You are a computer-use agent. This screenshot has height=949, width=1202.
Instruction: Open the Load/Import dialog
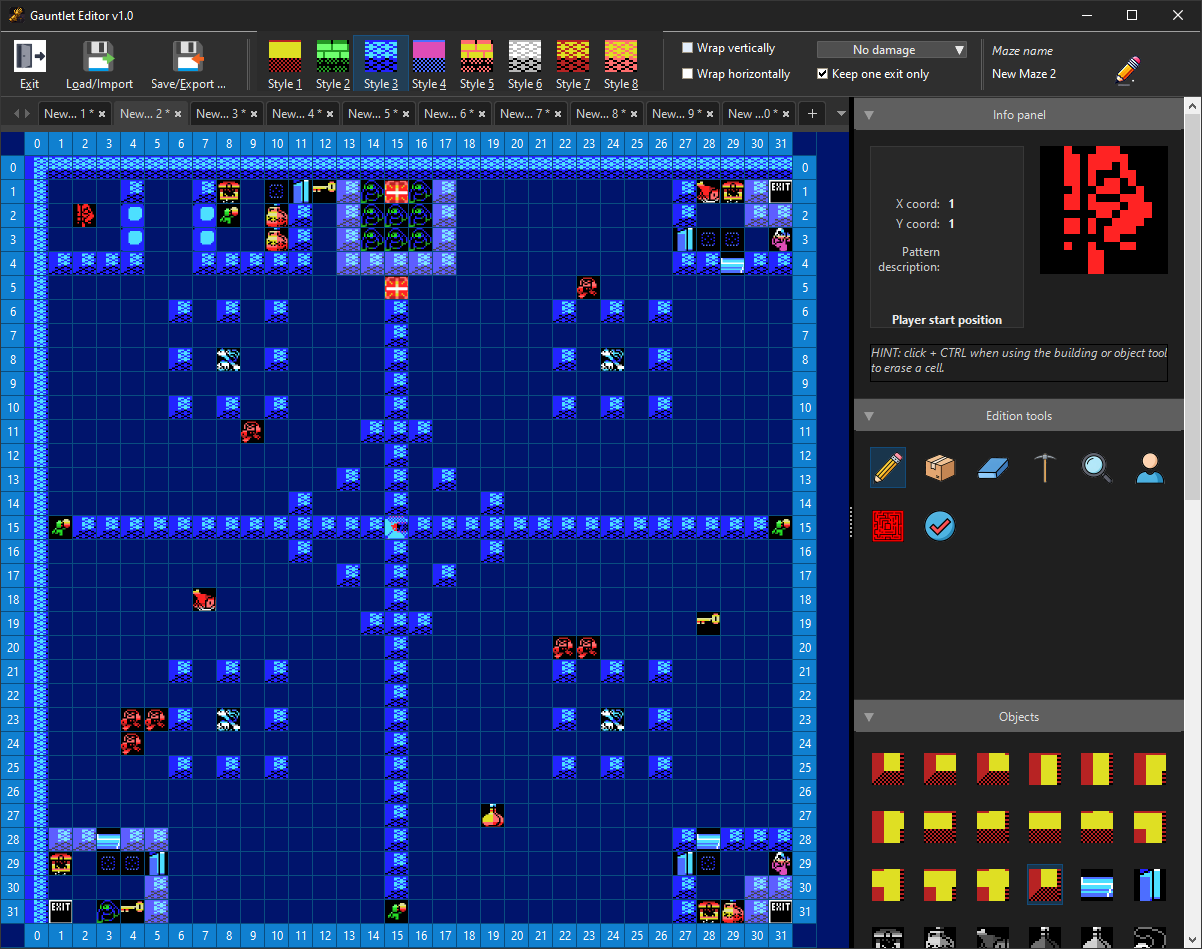coord(99,65)
